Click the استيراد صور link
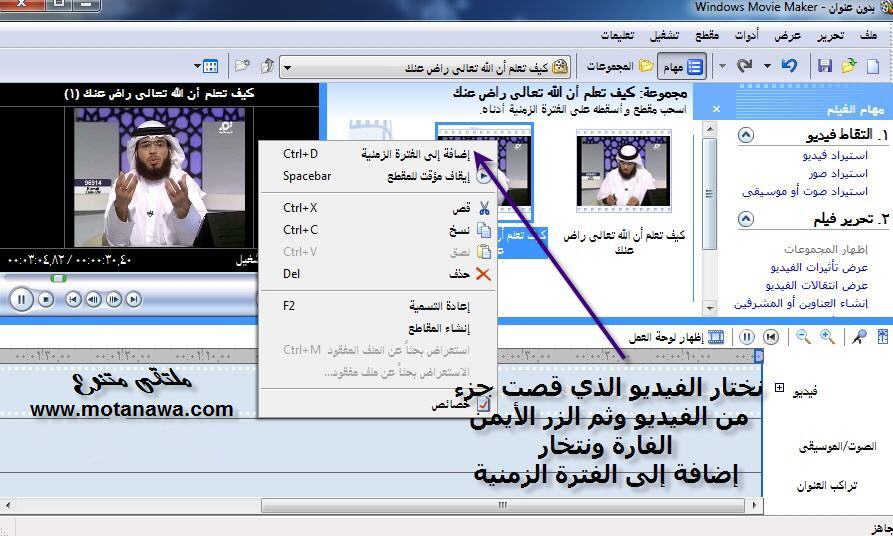The width and height of the screenshot is (893, 536). pyautogui.click(x=838, y=174)
